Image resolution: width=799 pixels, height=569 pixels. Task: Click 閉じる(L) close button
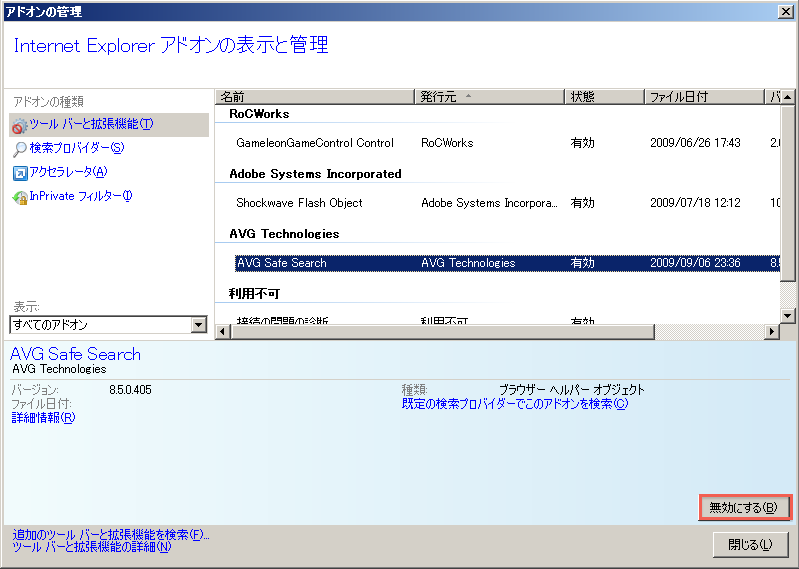750,545
